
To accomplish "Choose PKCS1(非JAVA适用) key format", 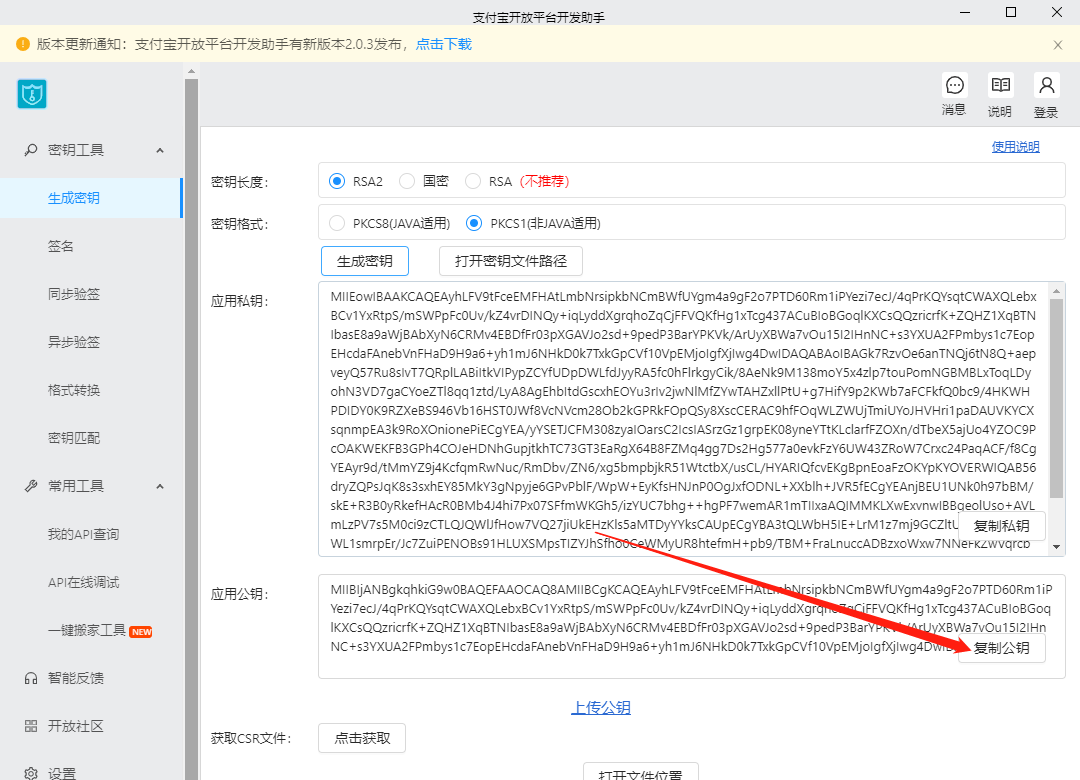I will tap(474, 223).
